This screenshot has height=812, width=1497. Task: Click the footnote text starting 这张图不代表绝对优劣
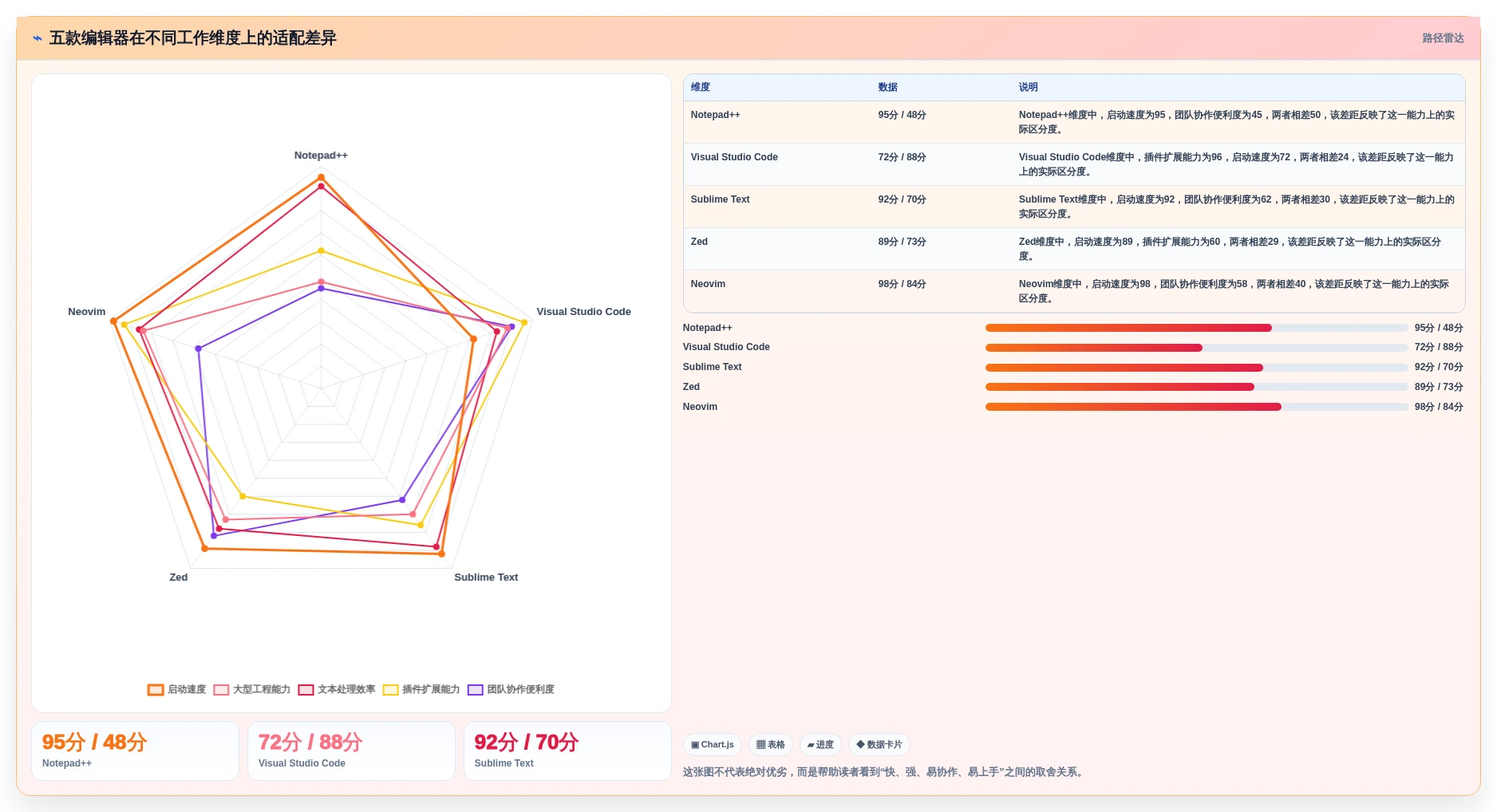(x=885, y=772)
